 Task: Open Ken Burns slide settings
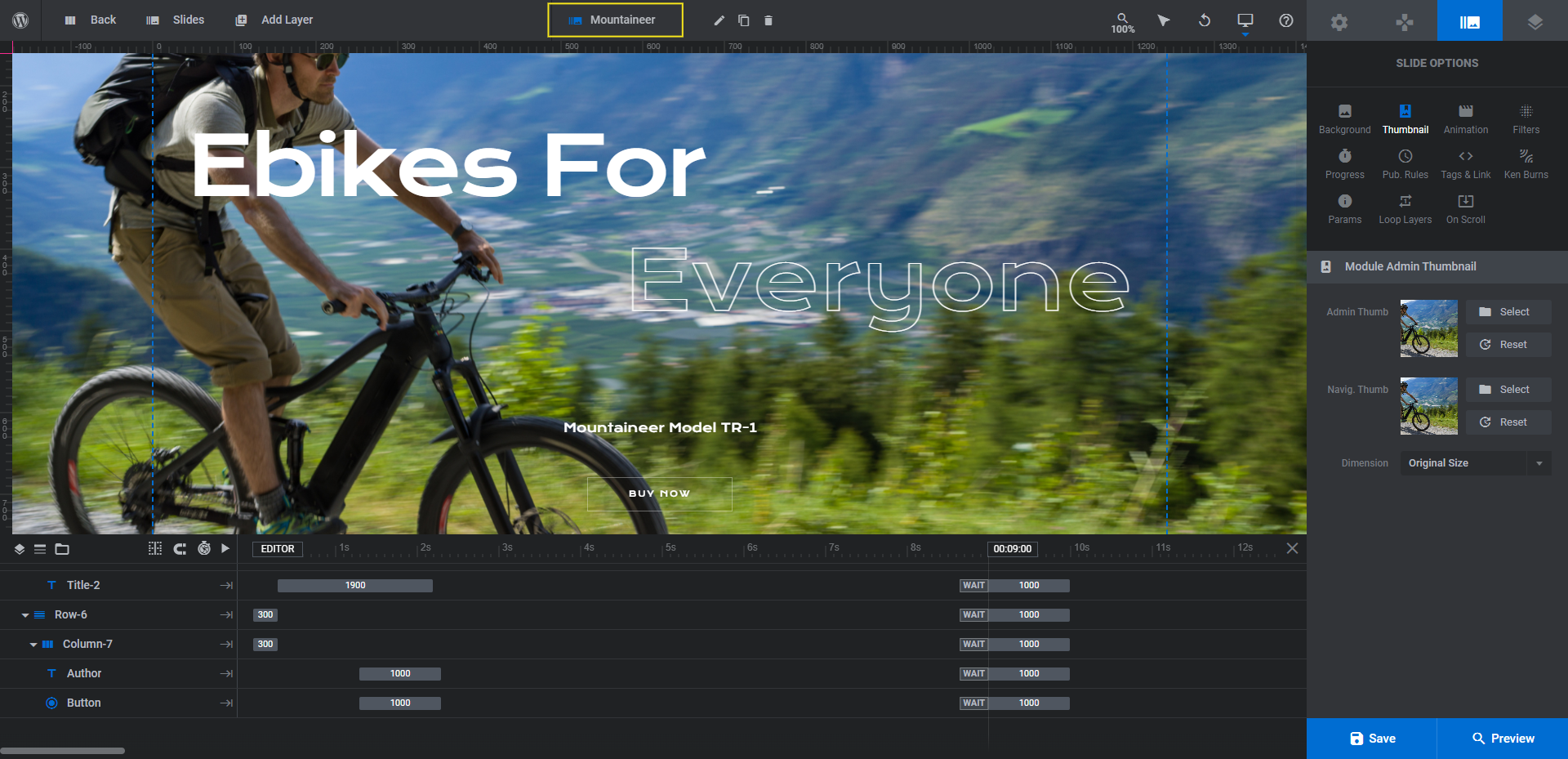coord(1526,164)
